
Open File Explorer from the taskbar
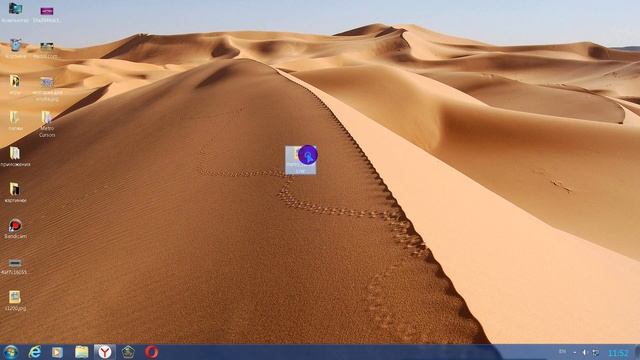click(81, 352)
